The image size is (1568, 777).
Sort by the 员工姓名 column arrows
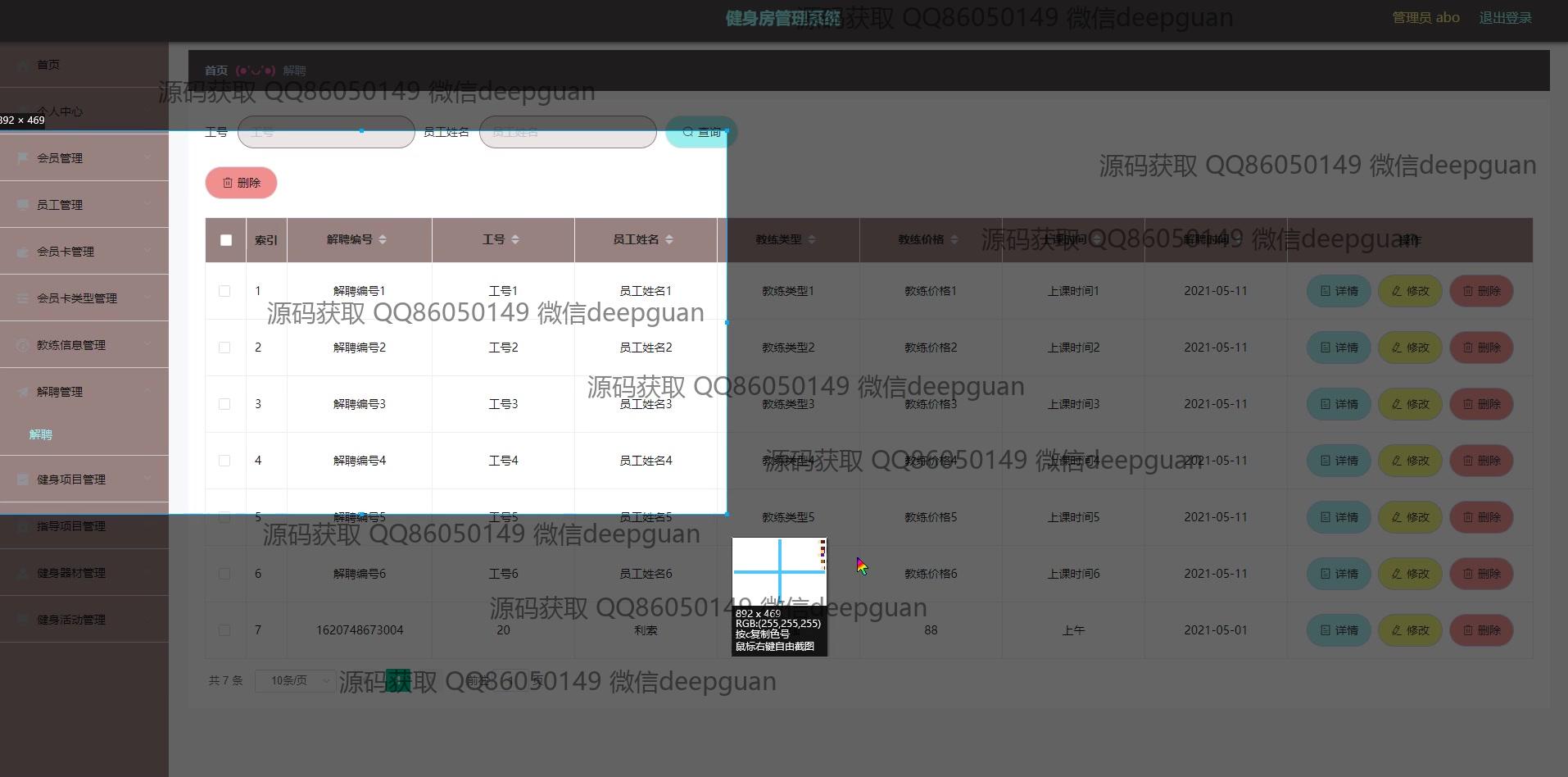pyautogui.click(x=669, y=239)
